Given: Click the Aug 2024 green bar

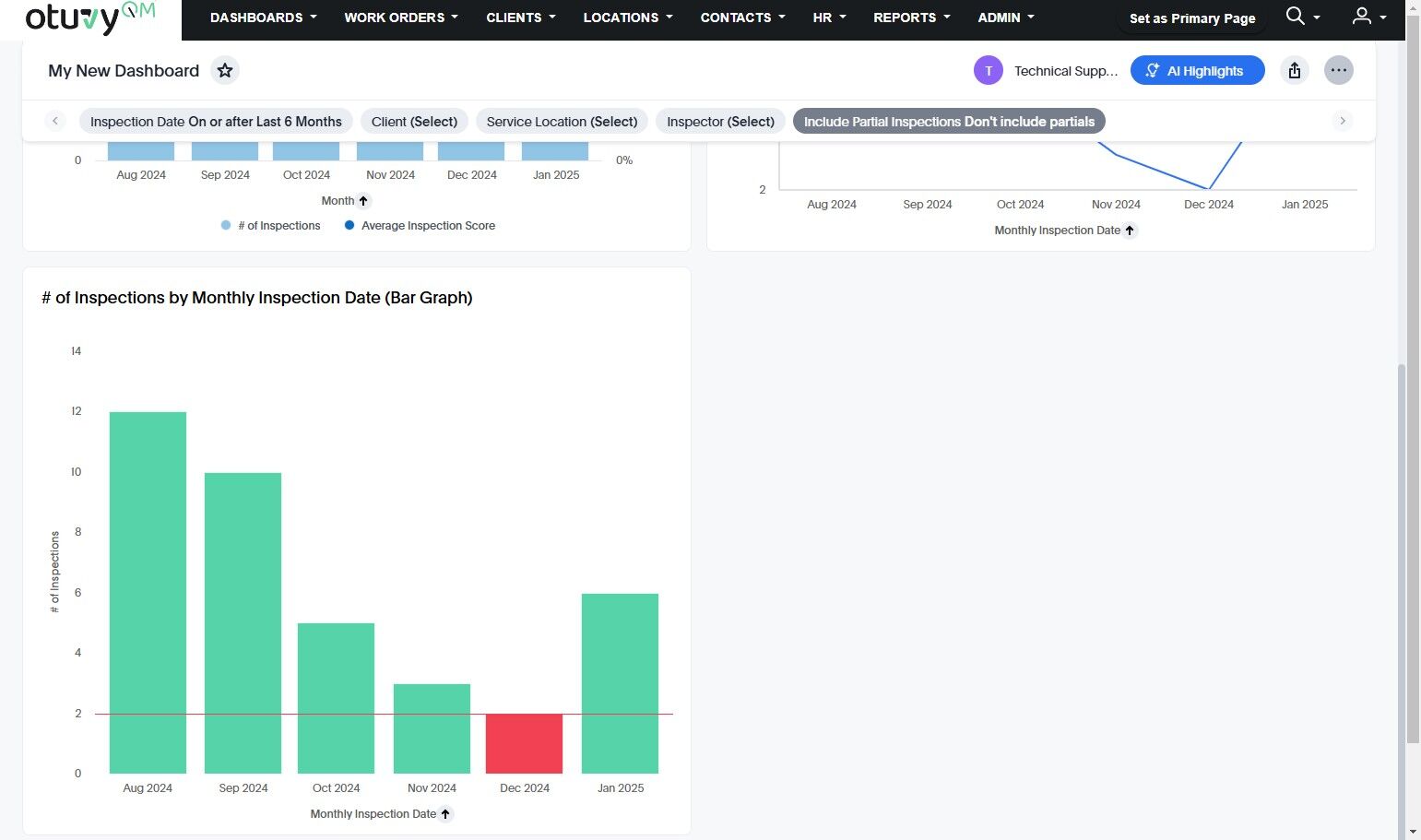Looking at the screenshot, I should [148, 593].
